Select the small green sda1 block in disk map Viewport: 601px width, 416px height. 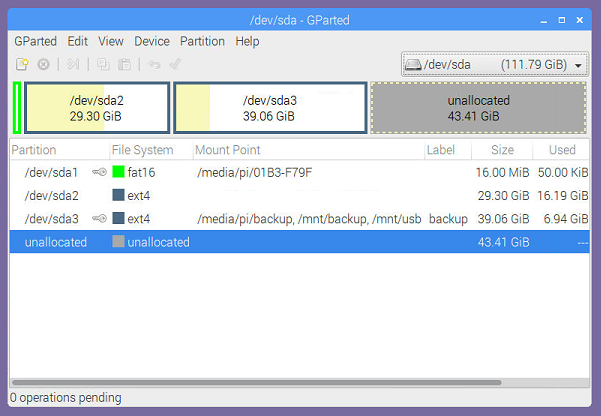pyautogui.click(x=17, y=108)
